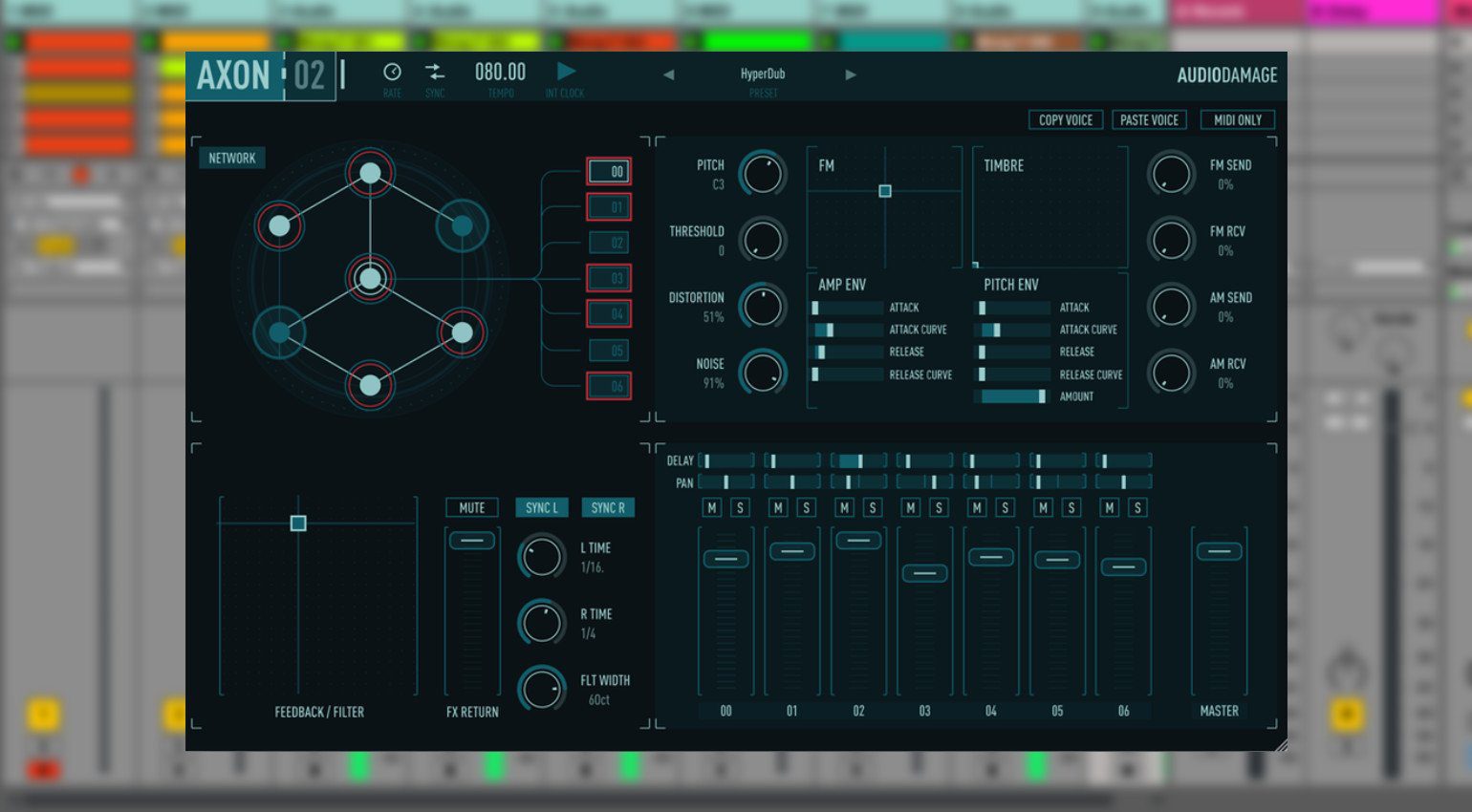Click the window resize grip corner

pos(1280,744)
